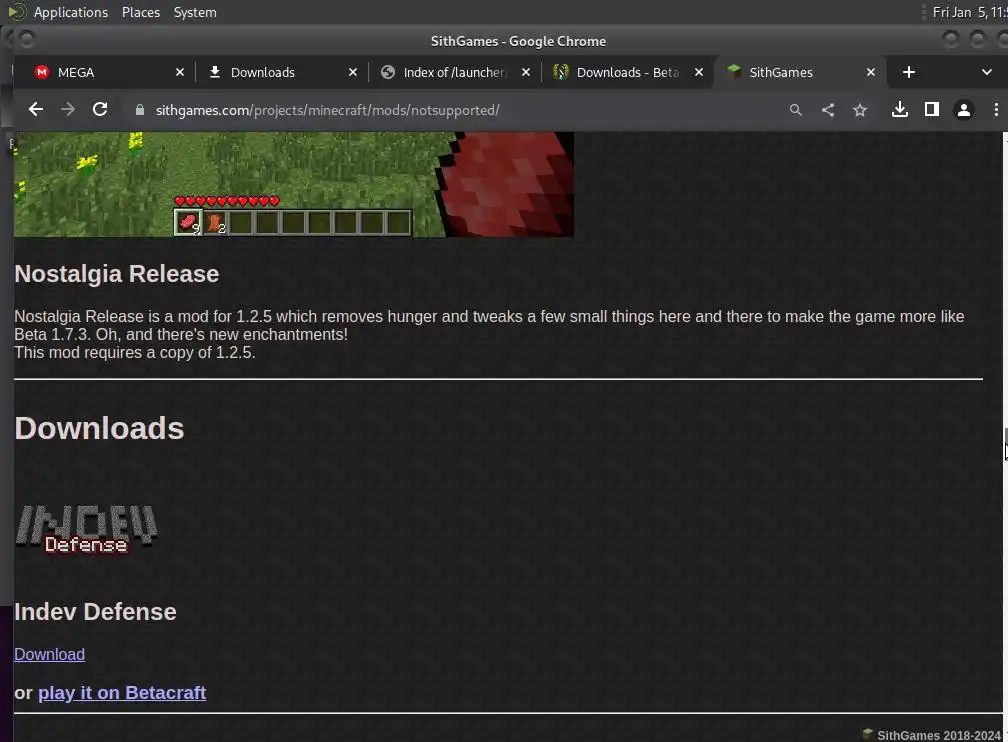1008x742 pixels.
Task: Switch to the MEGA tab
Action: tap(103, 73)
